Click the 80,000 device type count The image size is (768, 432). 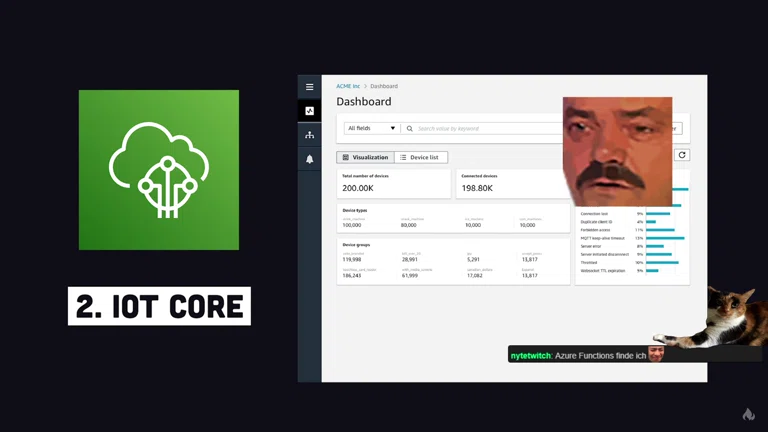pyautogui.click(x=408, y=225)
